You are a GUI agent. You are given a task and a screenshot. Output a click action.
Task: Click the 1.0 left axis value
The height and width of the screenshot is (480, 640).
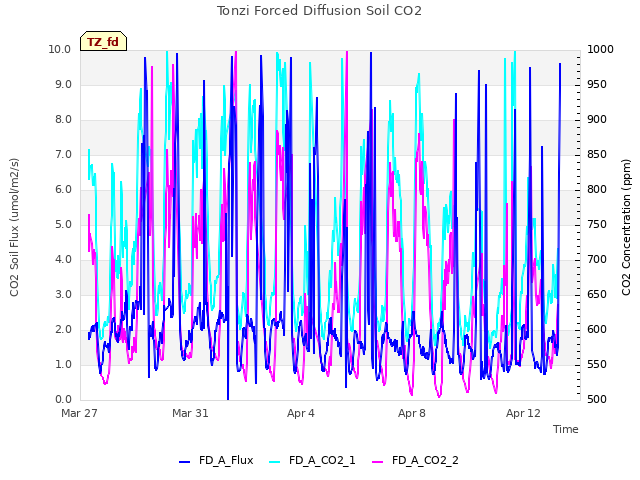63,364
